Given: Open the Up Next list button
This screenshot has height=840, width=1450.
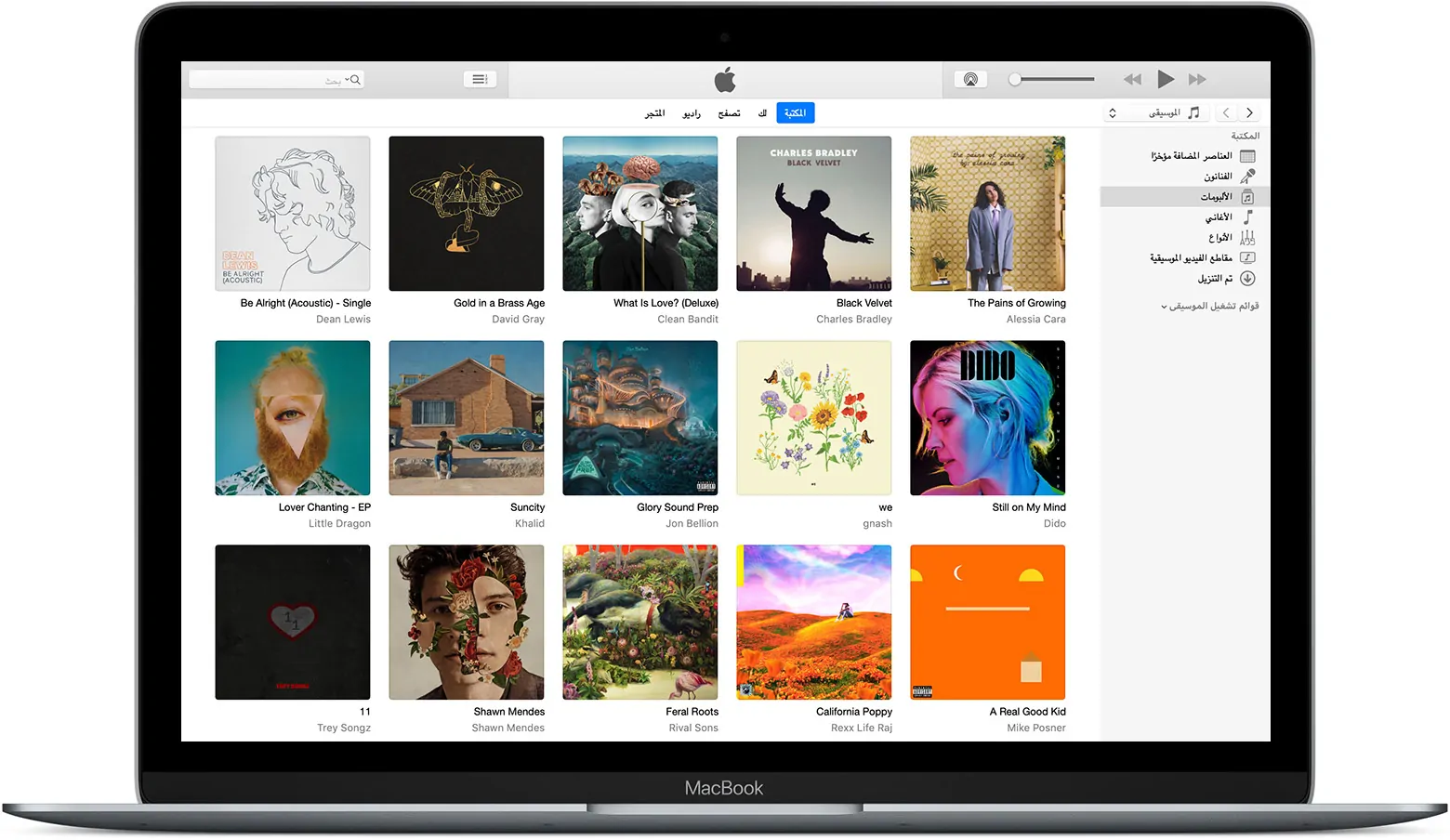Looking at the screenshot, I should [480, 80].
